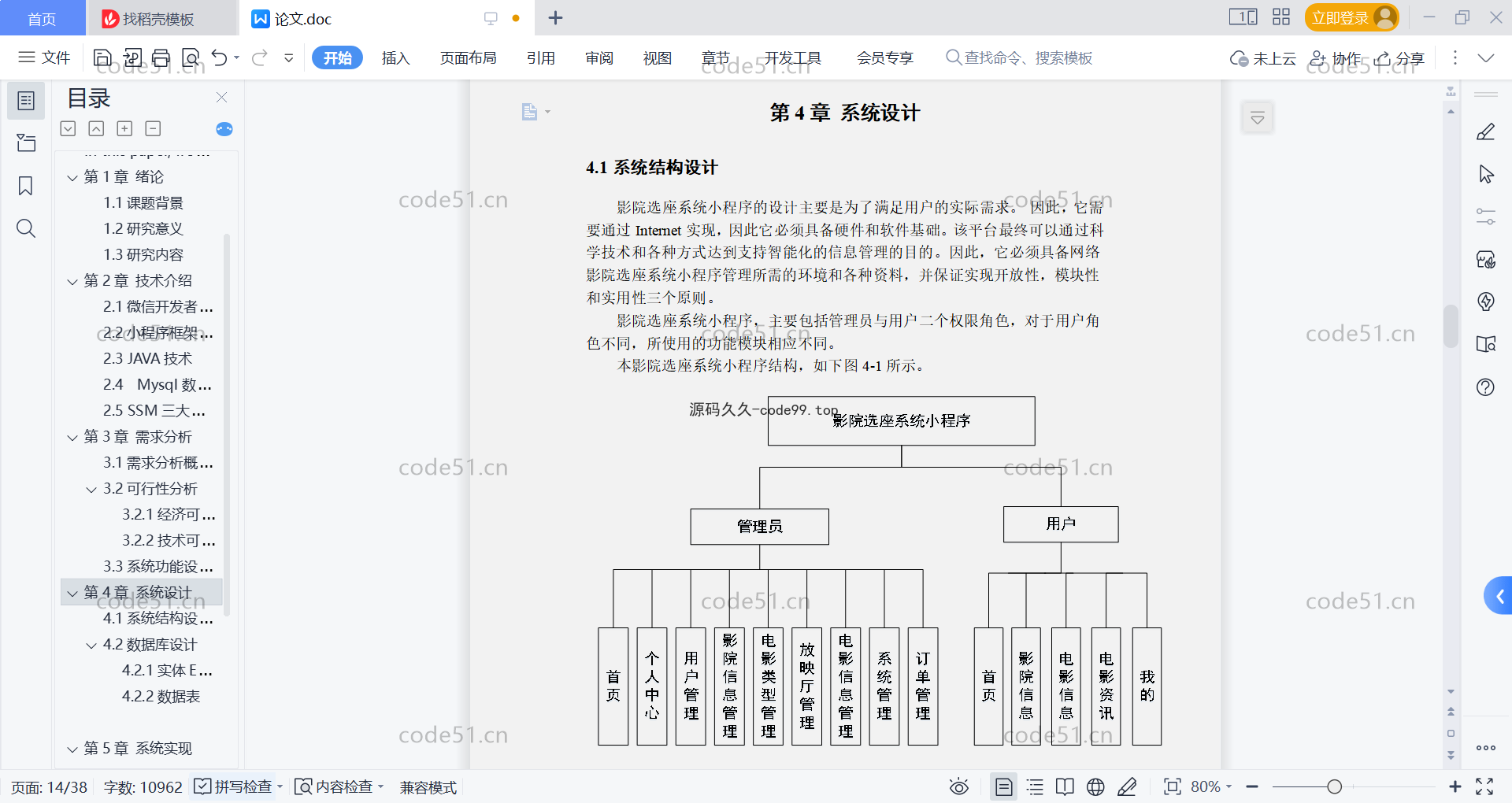Open the search icon in left sidebar
Image resolution: width=1512 pixels, height=803 pixels.
[26, 228]
